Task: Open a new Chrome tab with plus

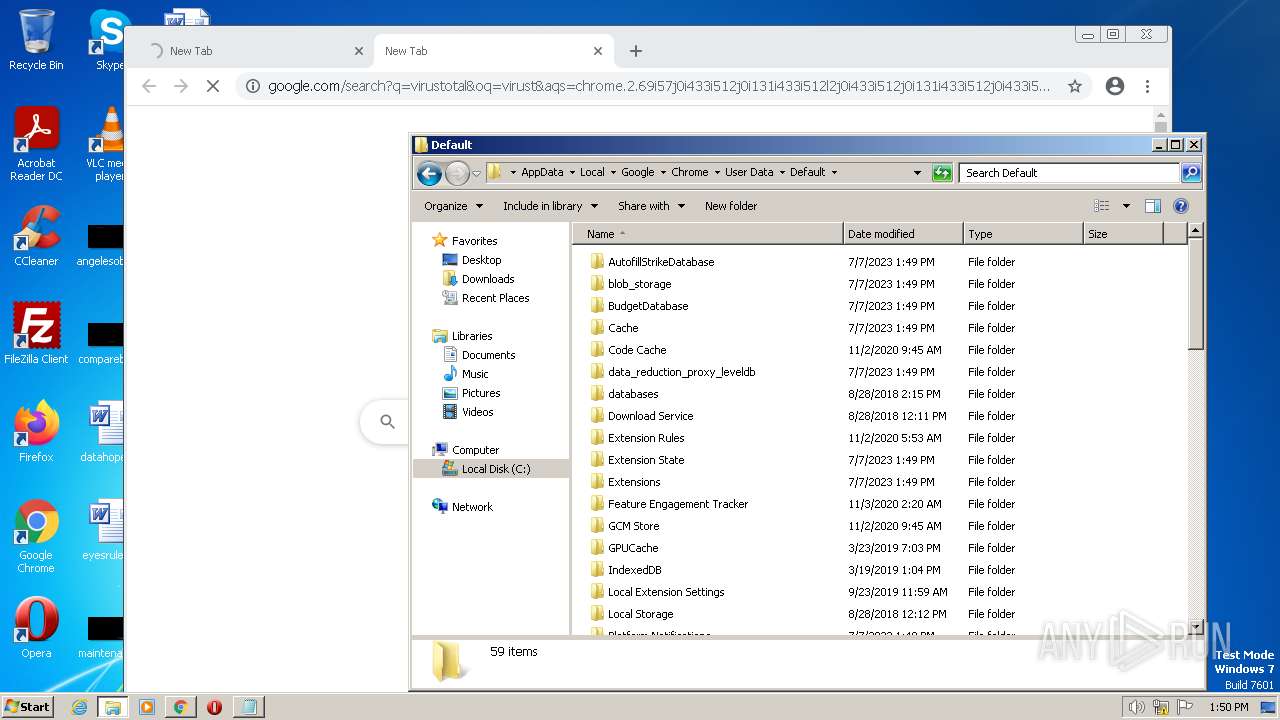Action: click(636, 51)
